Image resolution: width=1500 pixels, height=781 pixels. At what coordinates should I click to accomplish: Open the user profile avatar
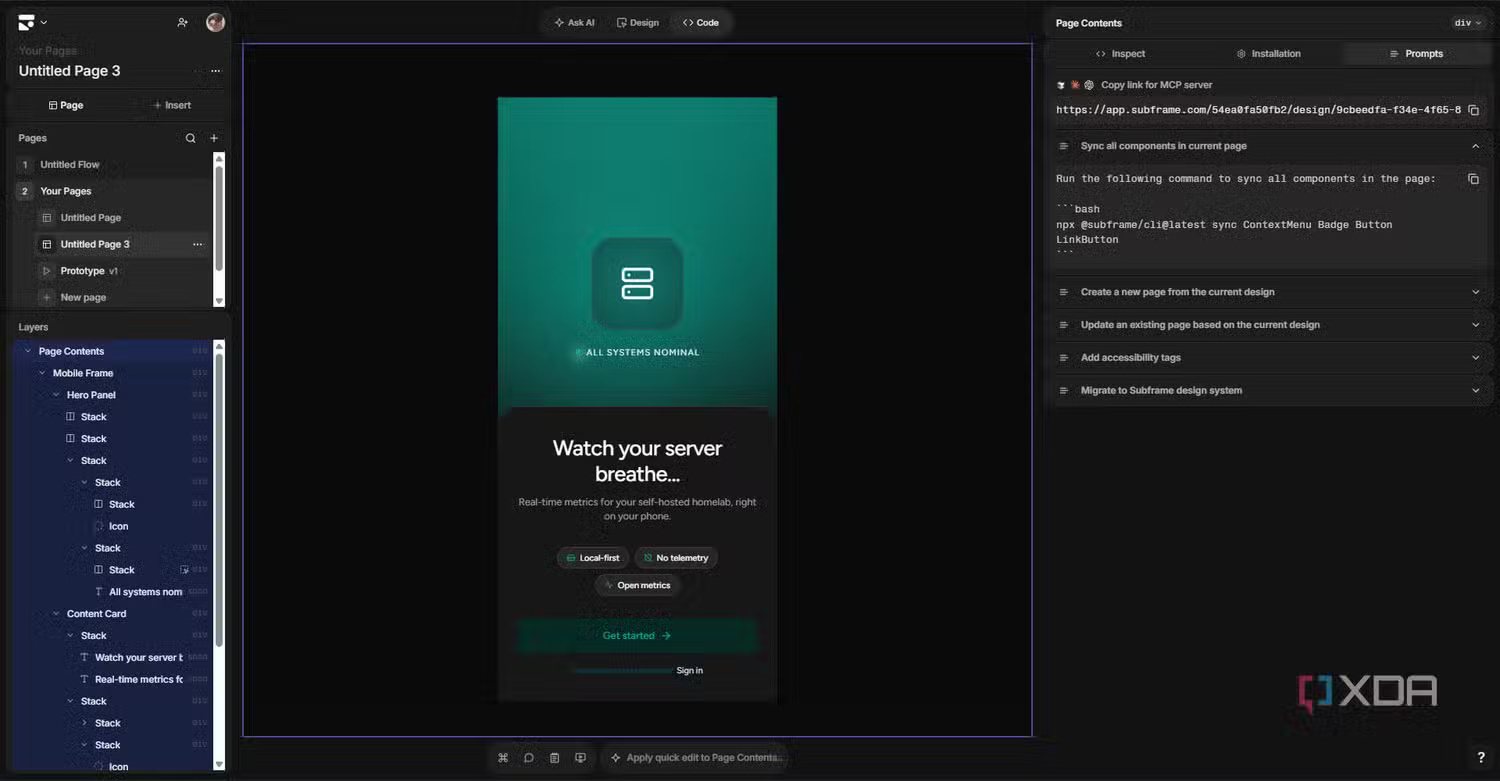pyautogui.click(x=215, y=22)
